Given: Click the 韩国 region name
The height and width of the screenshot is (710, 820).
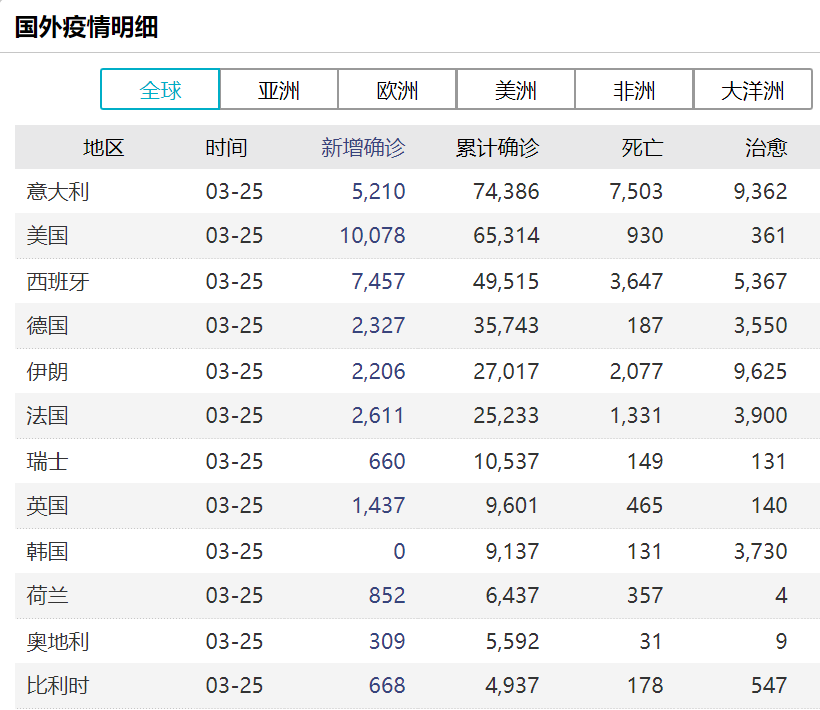Looking at the screenshot, I should click(x=48, y=551).
